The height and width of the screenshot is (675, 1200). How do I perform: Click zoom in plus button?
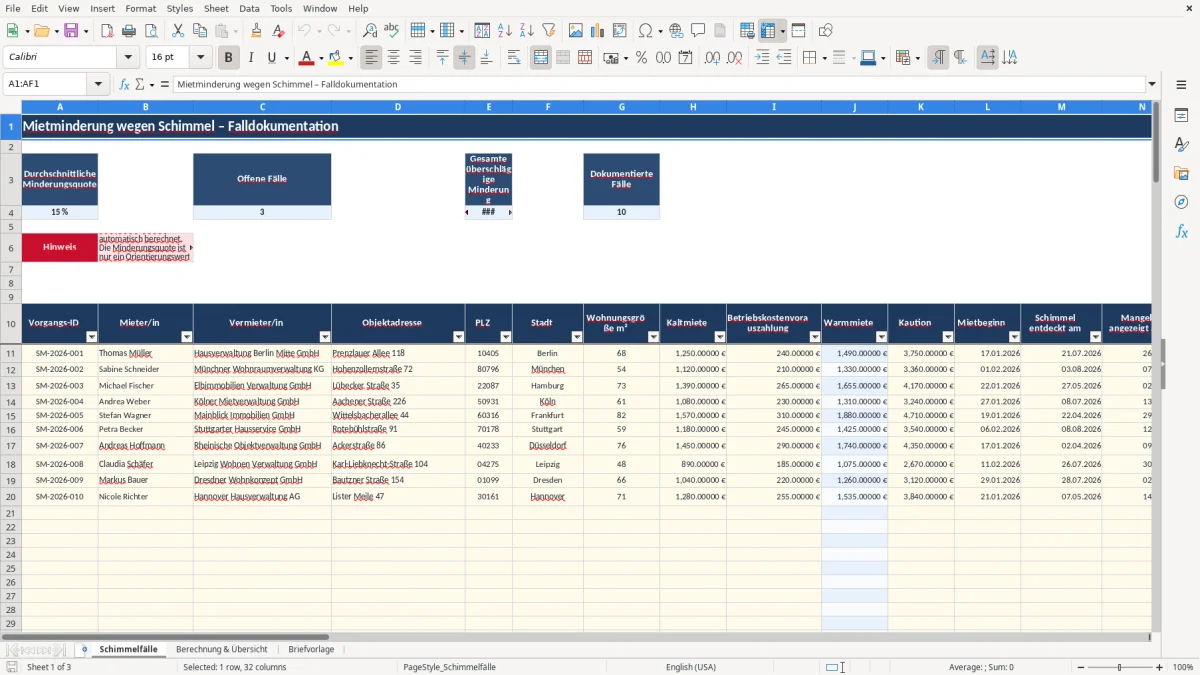point(1160,667)
